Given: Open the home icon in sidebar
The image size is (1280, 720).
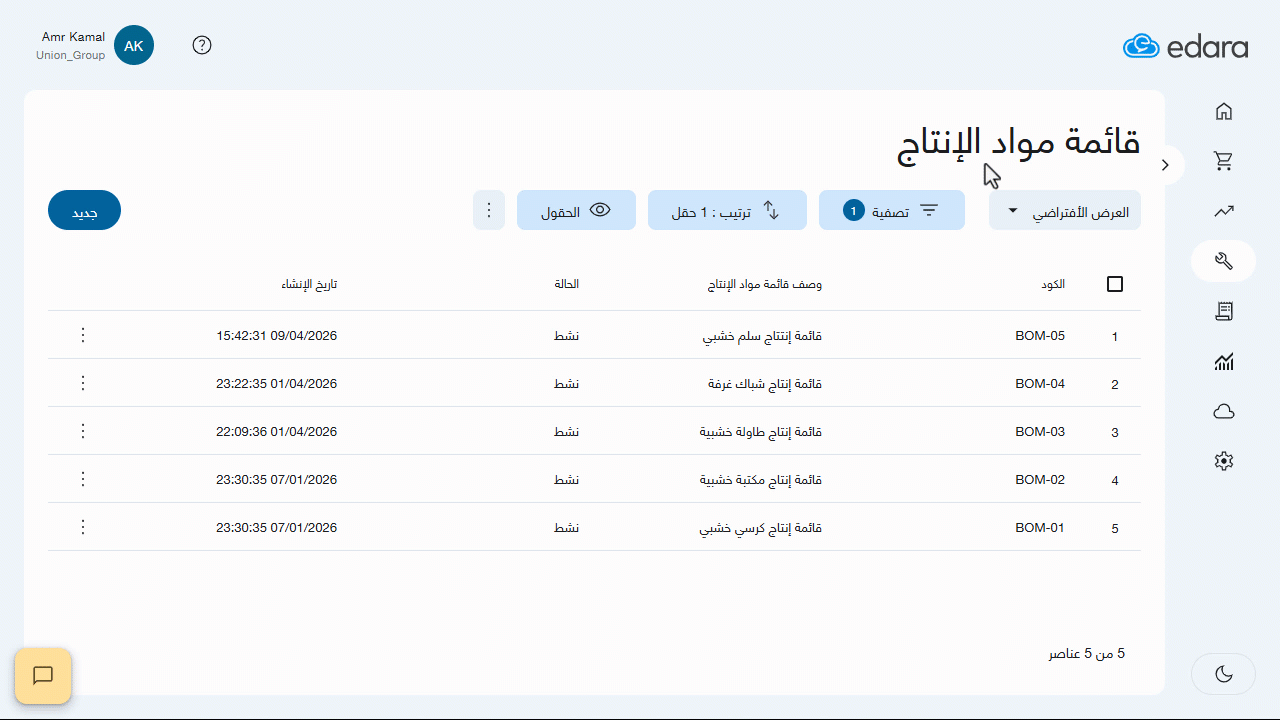Looking at the screenshot, I should [1223, 111].
